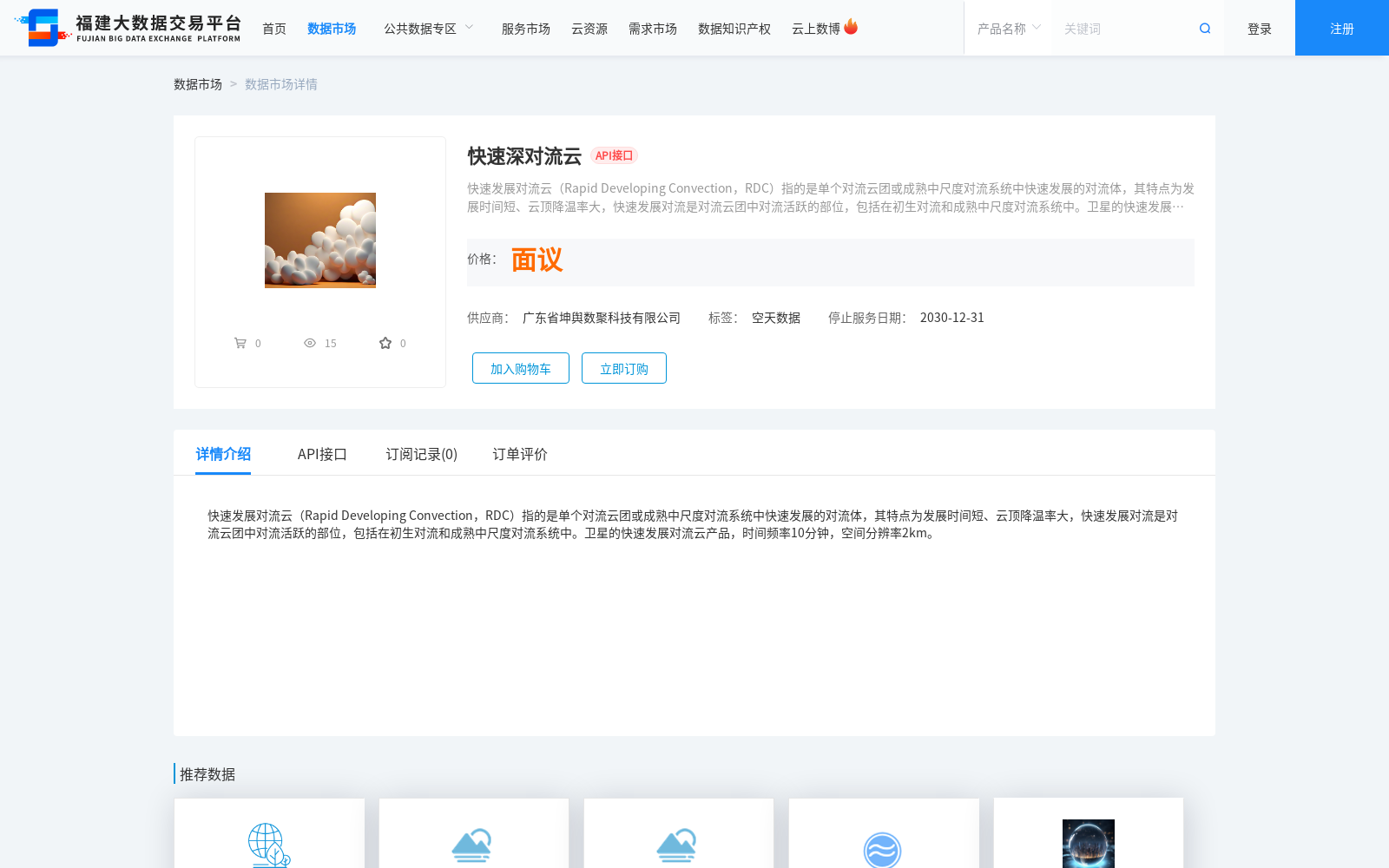Click 数据市场详情 breadcrumb text
This screenshot has width=1389, height=868.
[281, 84]
